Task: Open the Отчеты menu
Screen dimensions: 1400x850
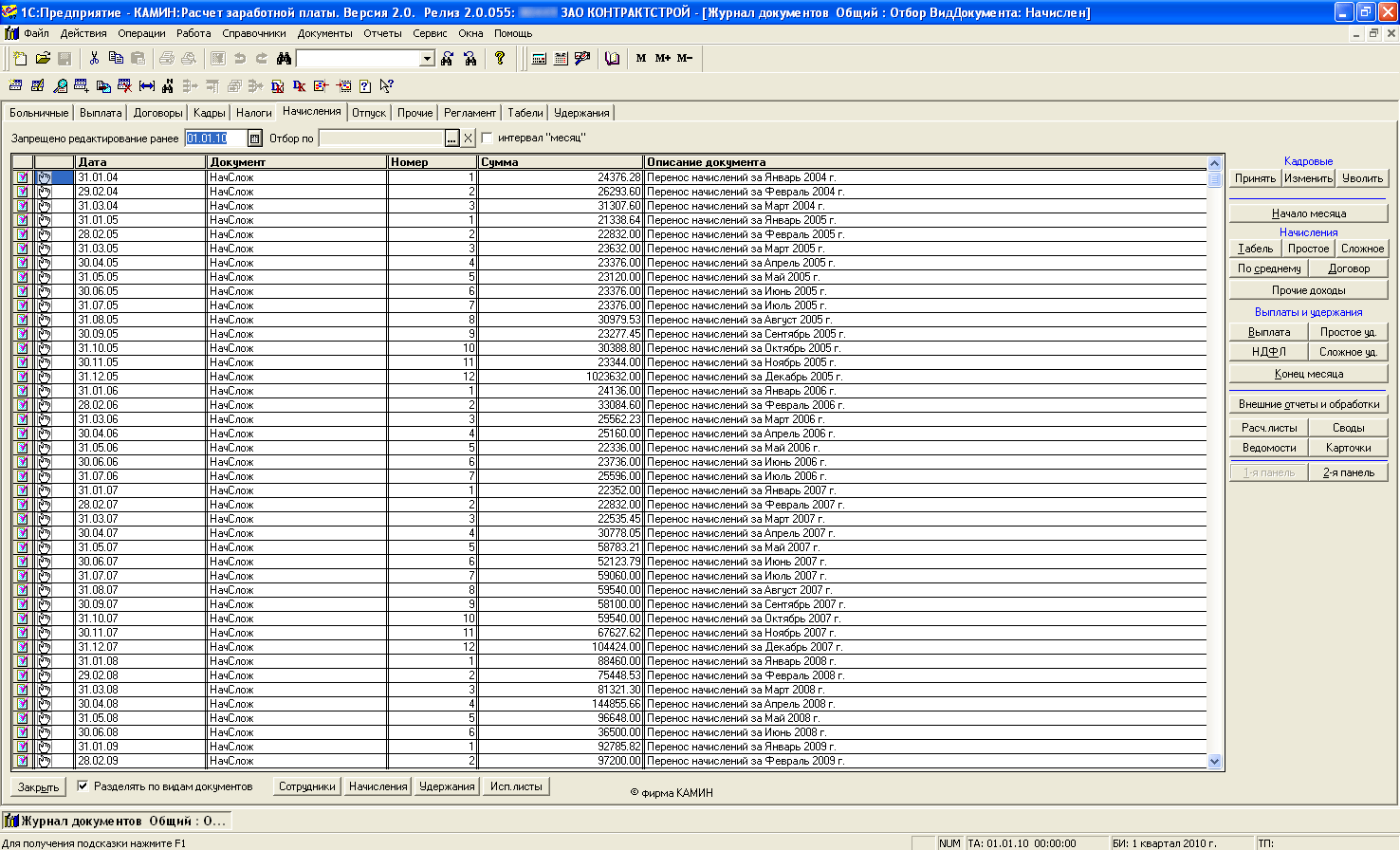Action: click(x=382, y=33)
